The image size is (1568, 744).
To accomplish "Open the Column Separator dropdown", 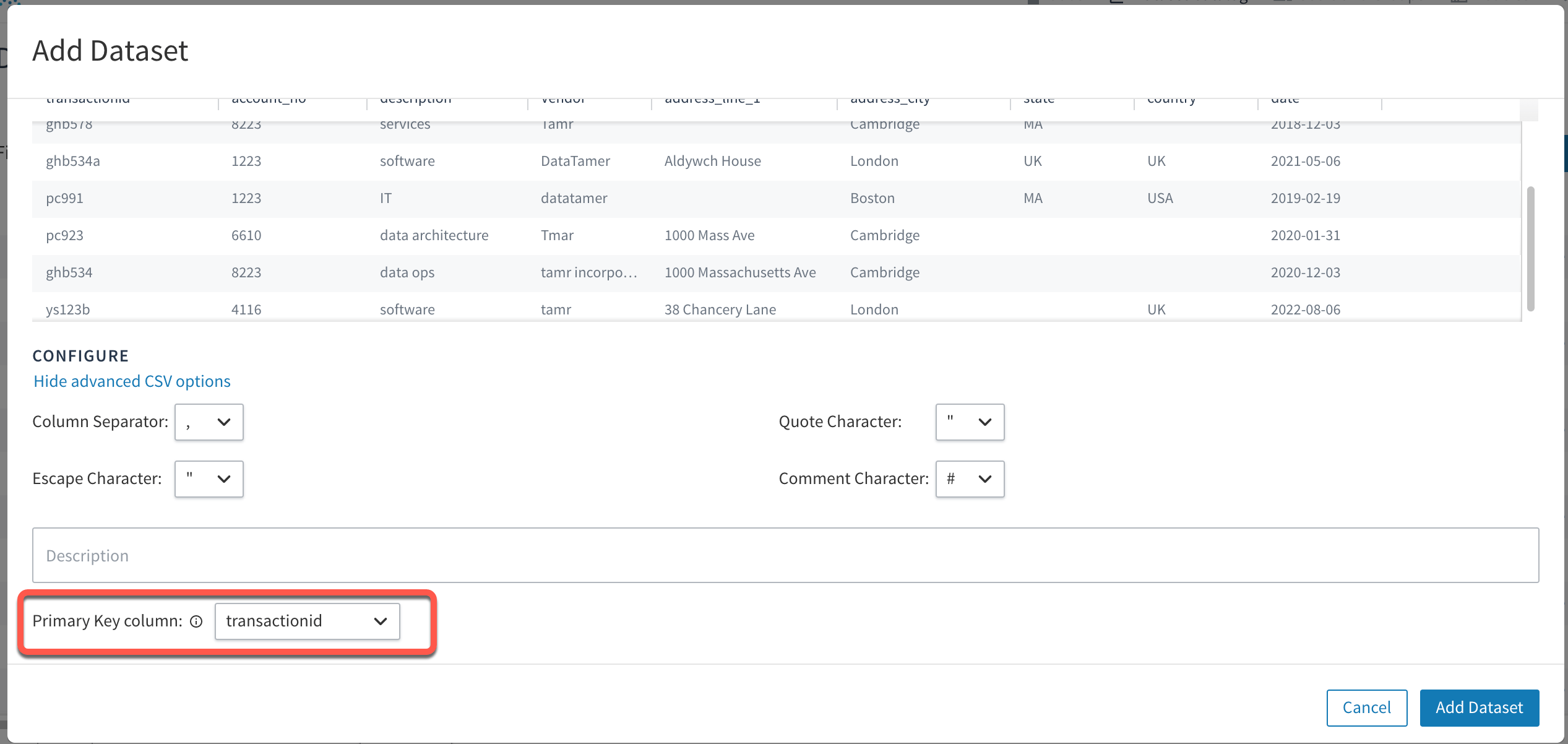I will tap(209, 422).
